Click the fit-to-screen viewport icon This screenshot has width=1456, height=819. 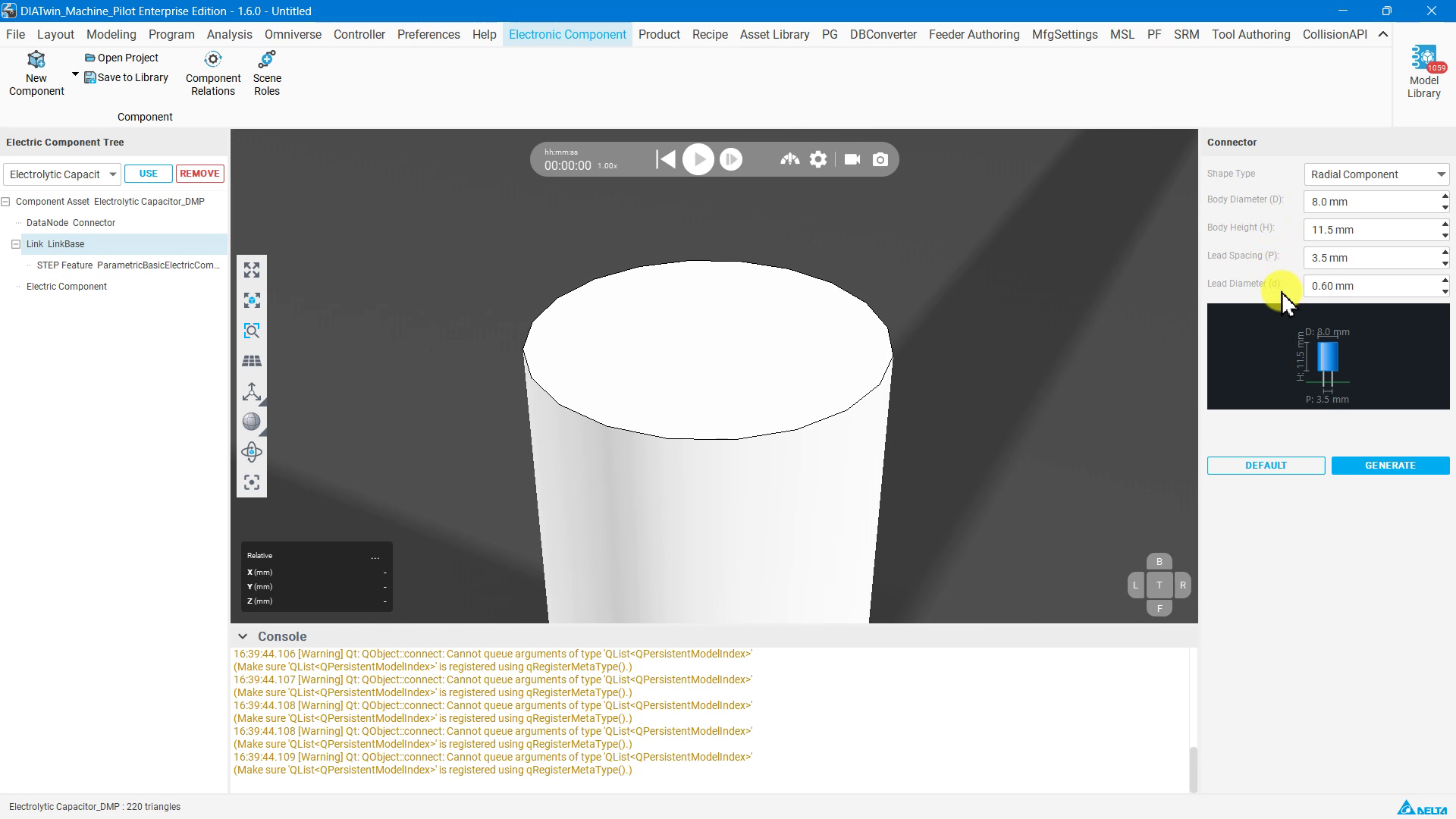pos(252,270)
